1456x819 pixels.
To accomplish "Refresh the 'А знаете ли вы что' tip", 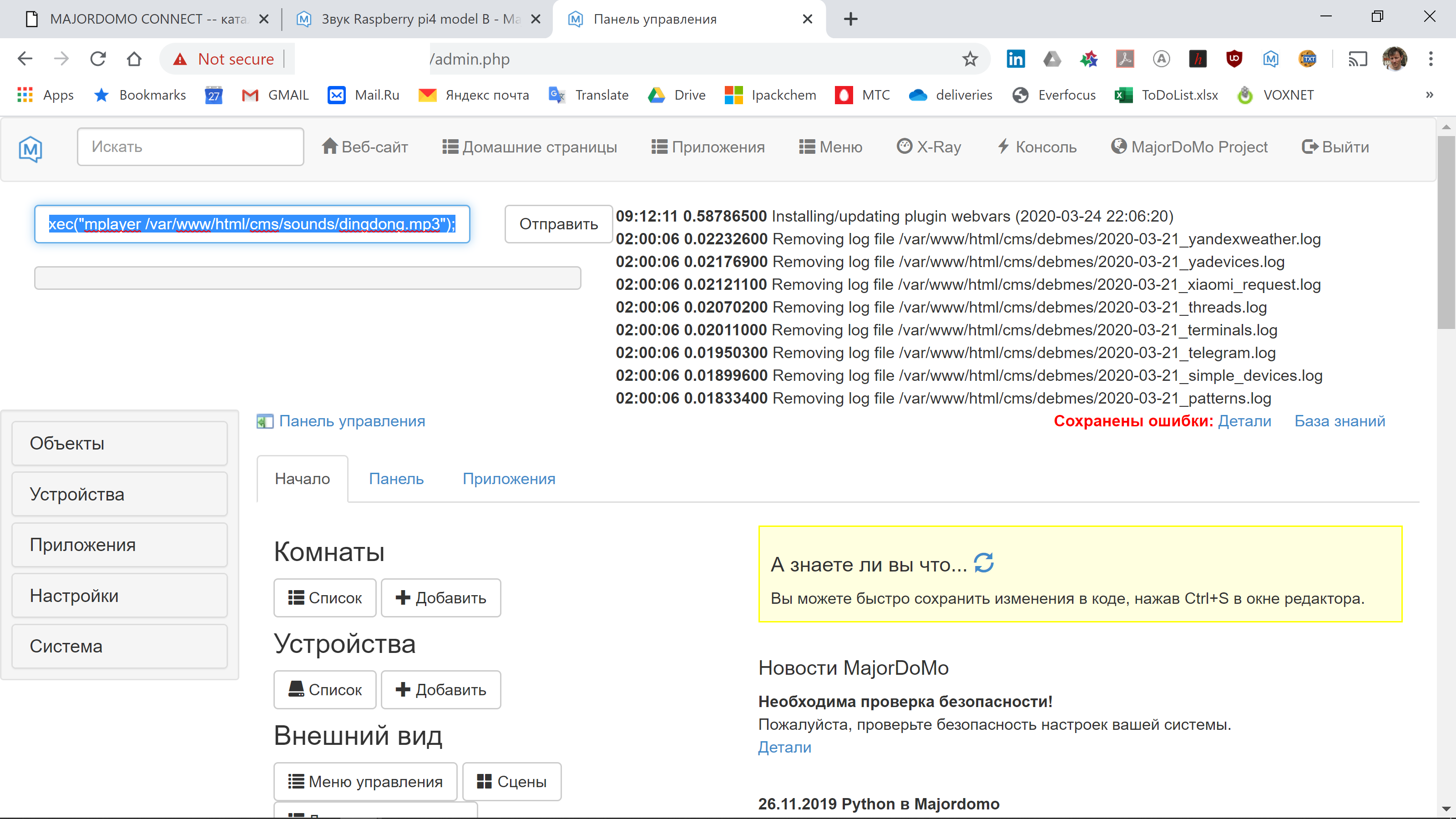I will pos(983,562).
